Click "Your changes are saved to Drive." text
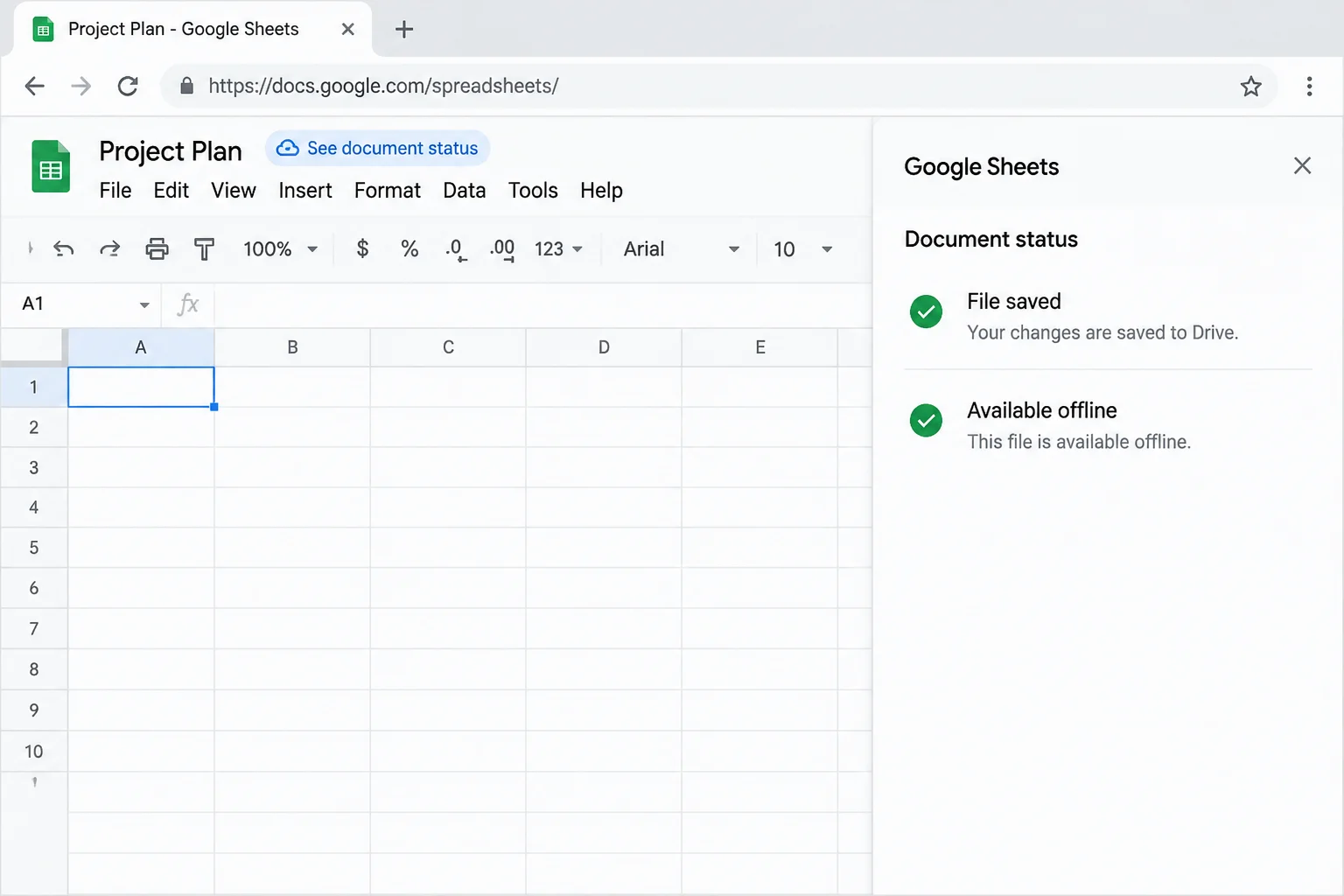Screen dimensions: 1344x896 click(x=1102, y=332)
